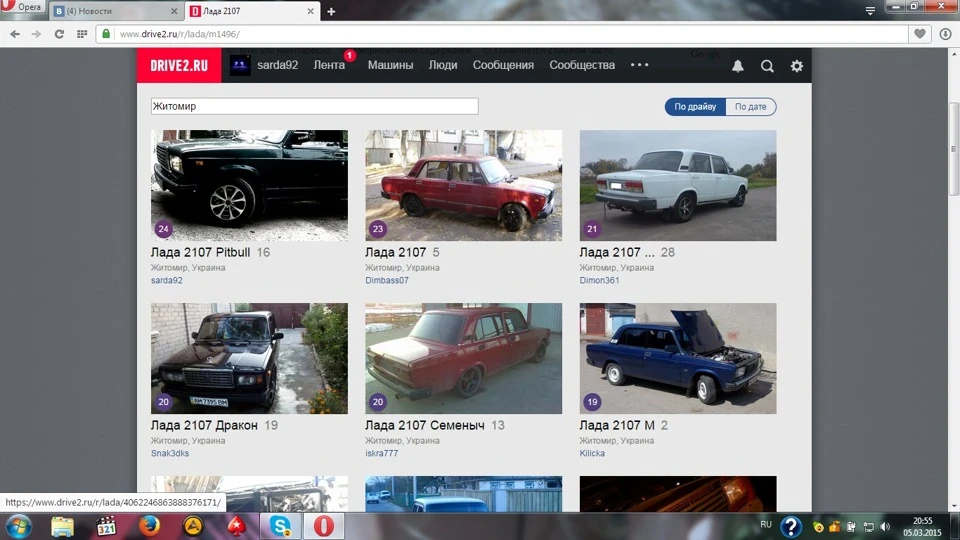The height and width of the screenshot is (540, 960).
Task: Sort by По драйву
Action: (695, 107)
